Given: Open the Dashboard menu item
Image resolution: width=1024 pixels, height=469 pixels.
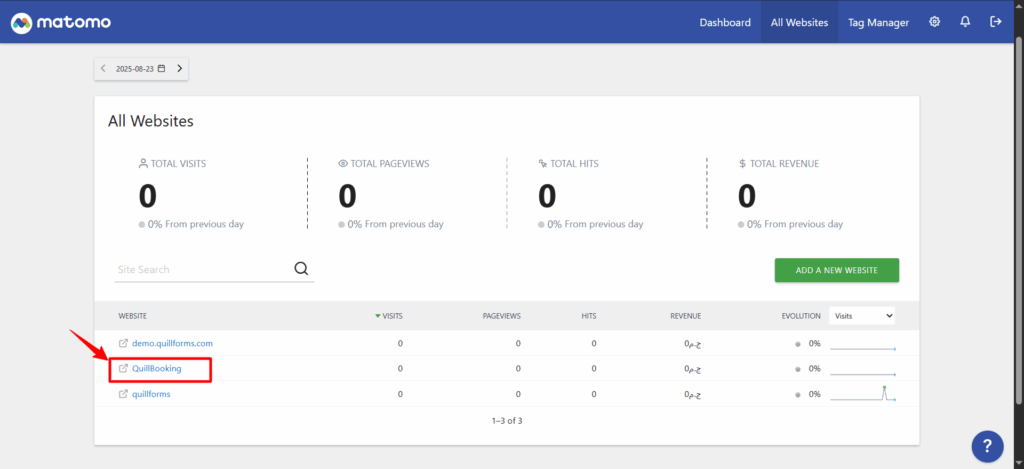Looking at the screenshot, I should [x=725, y=22].
